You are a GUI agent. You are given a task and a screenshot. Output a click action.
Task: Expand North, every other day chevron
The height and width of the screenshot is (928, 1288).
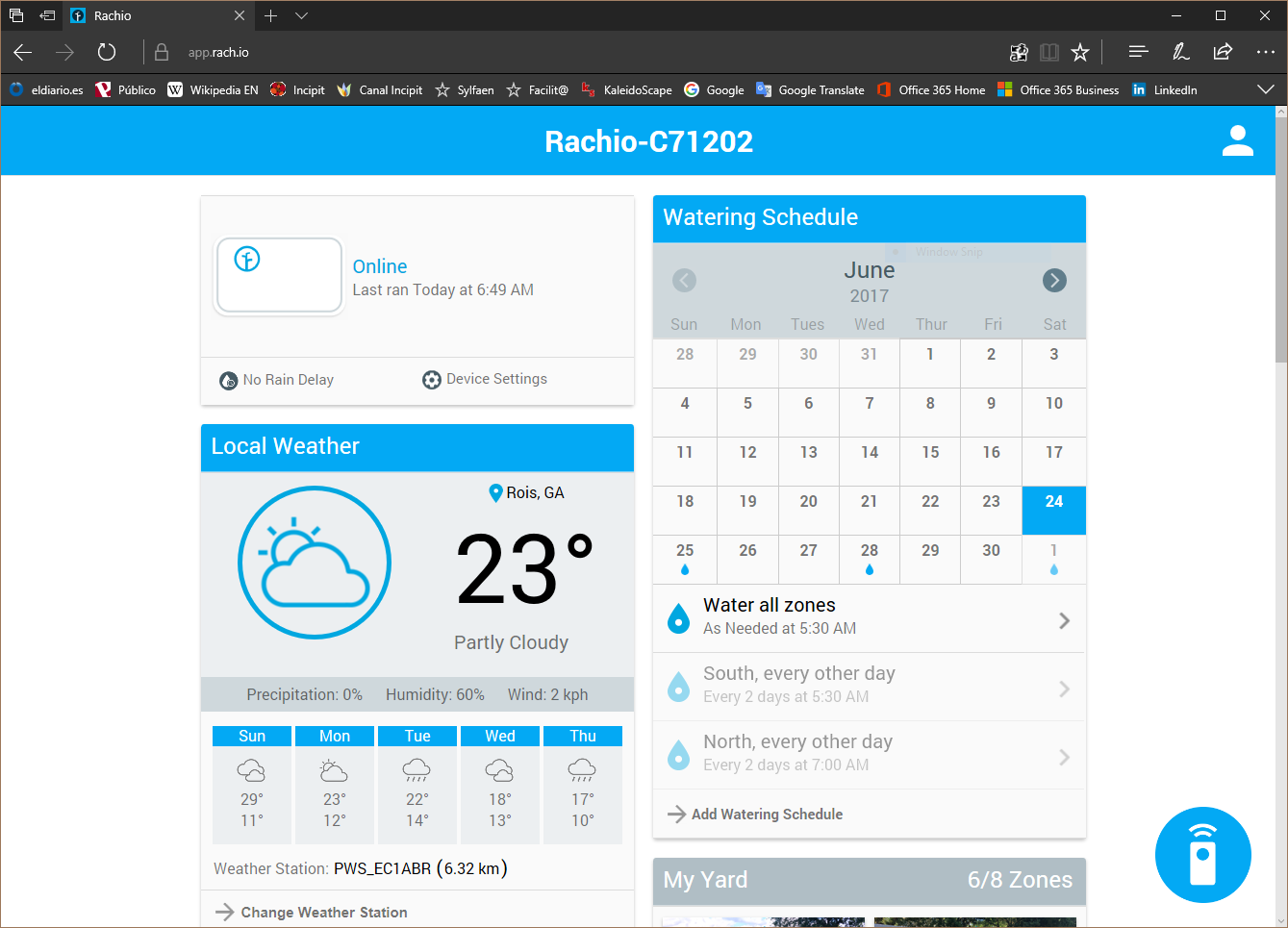(1064, 757)
